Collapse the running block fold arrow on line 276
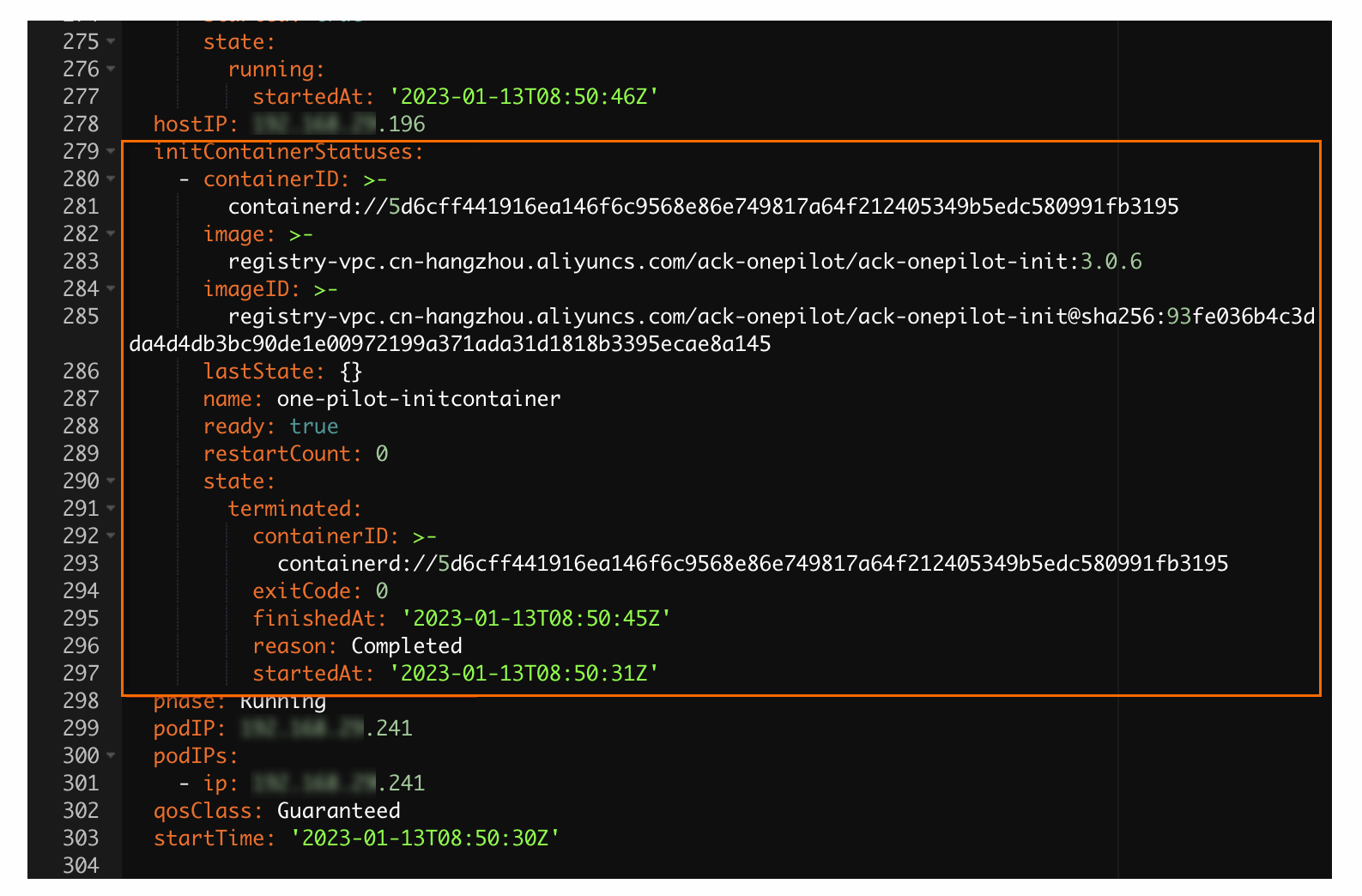This screenshot has width=1362, height=896. 111,69
